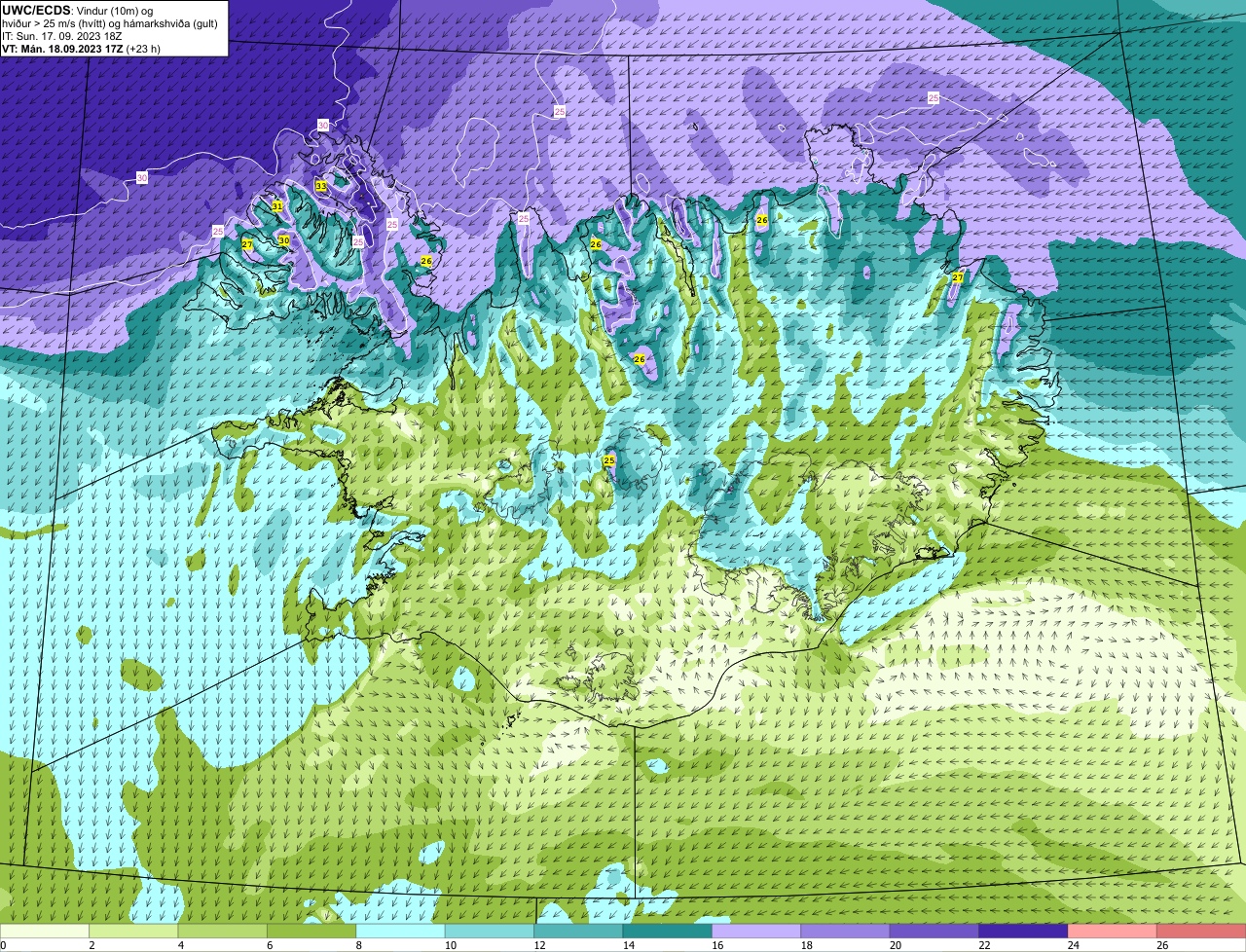Screen dimensions: 1246x952
Task: Click the yellow 31 gust label
Action: pyautogui.click(x=276, y=206)
